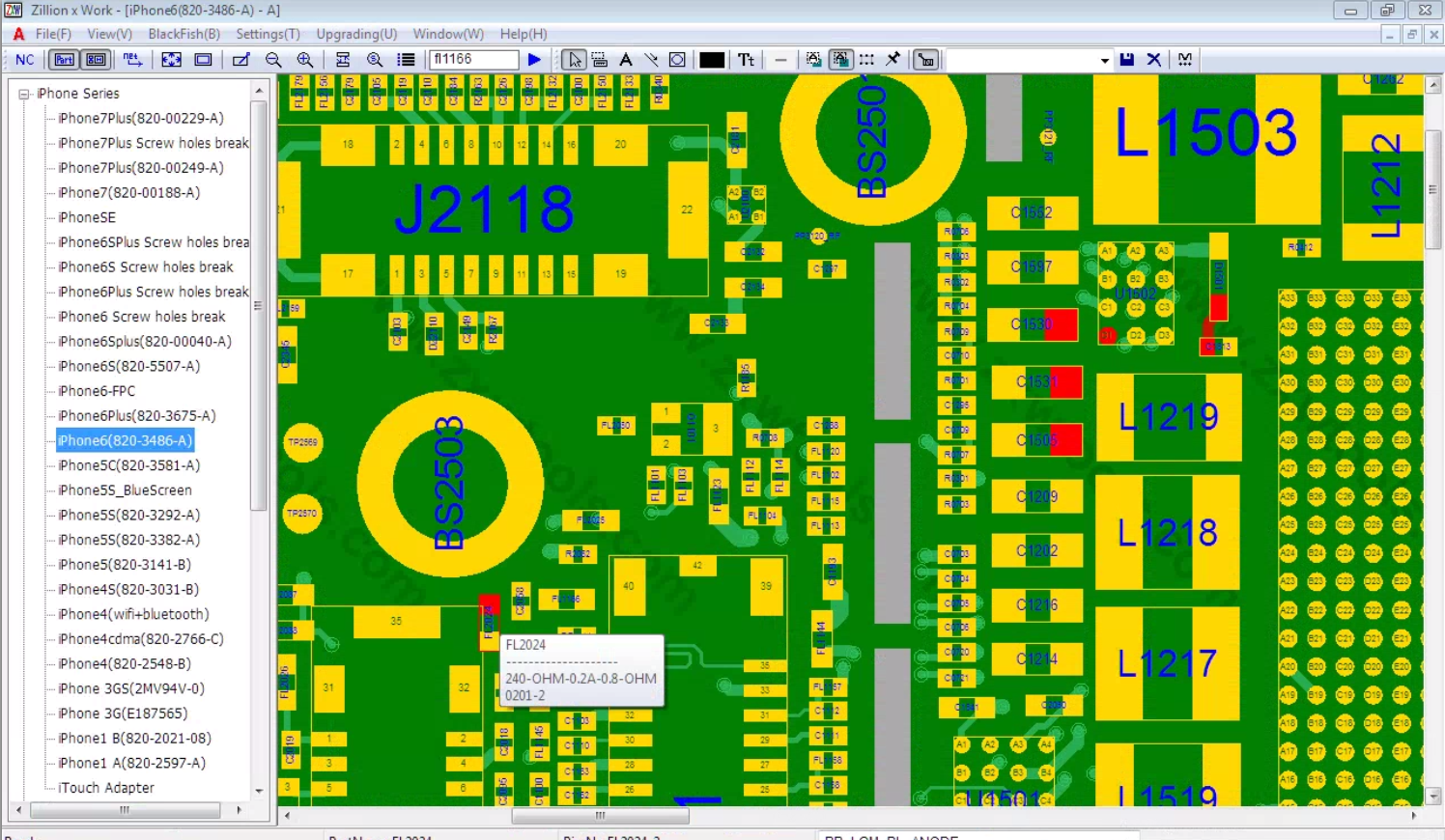Click the zoom in magnifier icon

coord(305,60)
